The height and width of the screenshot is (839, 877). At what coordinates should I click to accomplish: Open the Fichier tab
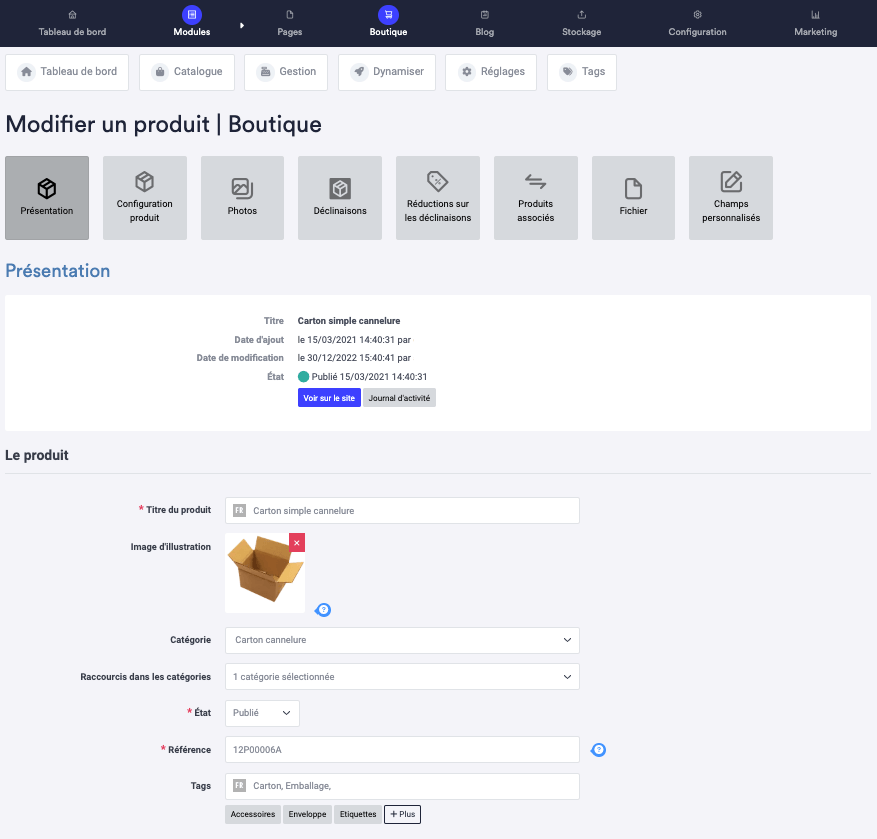tap(633, 198)
